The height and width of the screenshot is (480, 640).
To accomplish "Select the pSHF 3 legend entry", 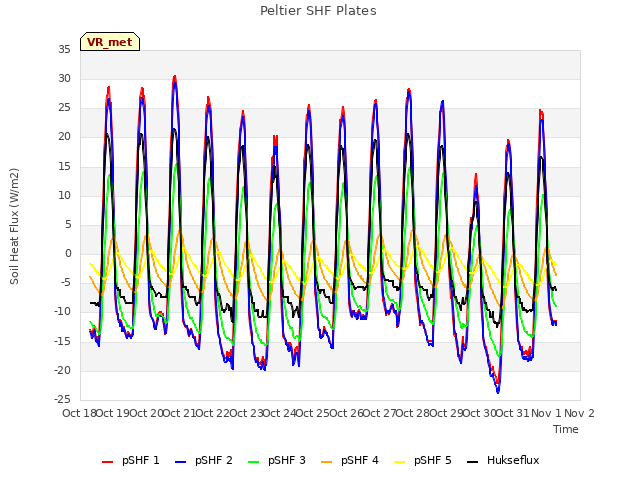I will [277, 460].
